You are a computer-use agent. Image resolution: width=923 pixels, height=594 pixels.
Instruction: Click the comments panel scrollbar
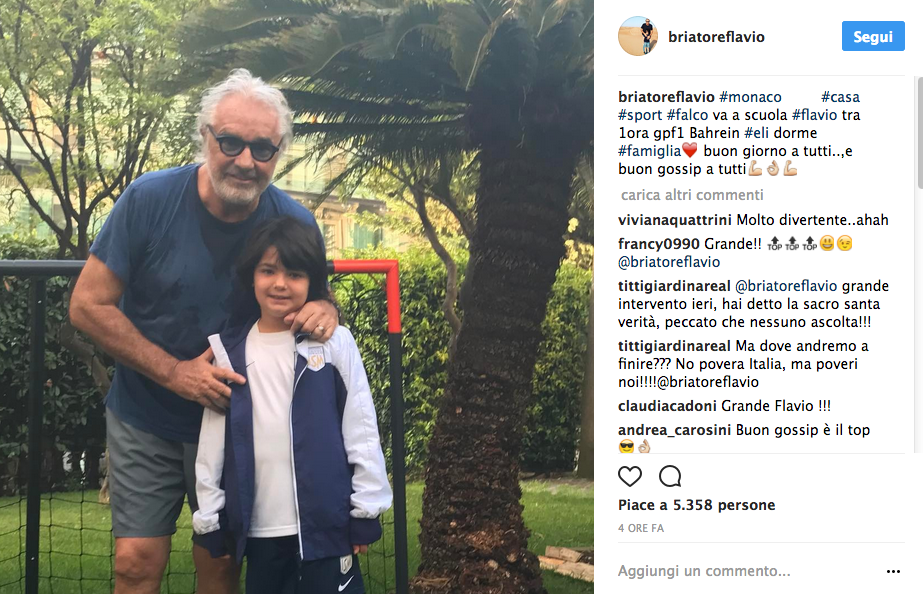click(x=919, y=133)
